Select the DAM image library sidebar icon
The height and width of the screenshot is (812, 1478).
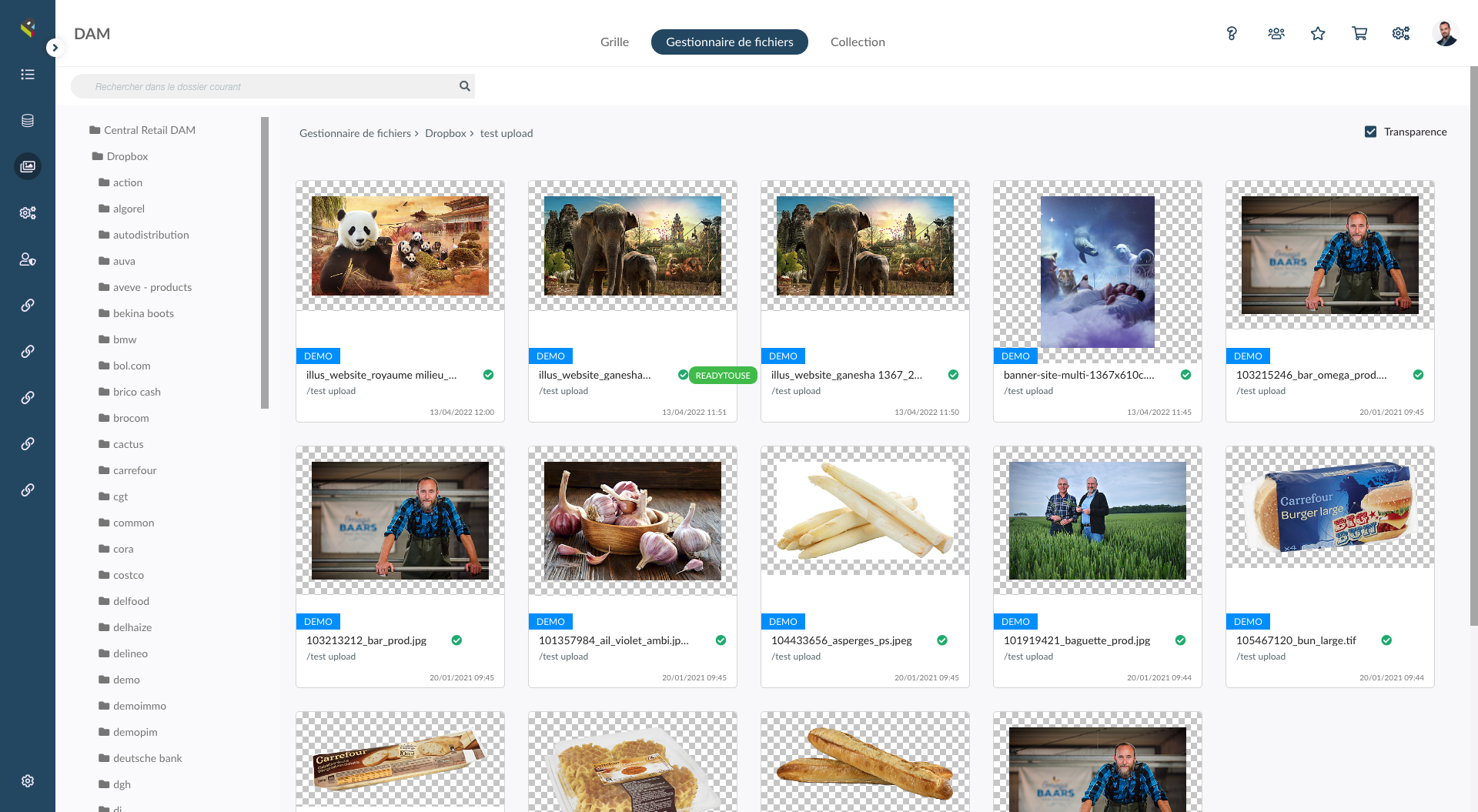(28, 166)
